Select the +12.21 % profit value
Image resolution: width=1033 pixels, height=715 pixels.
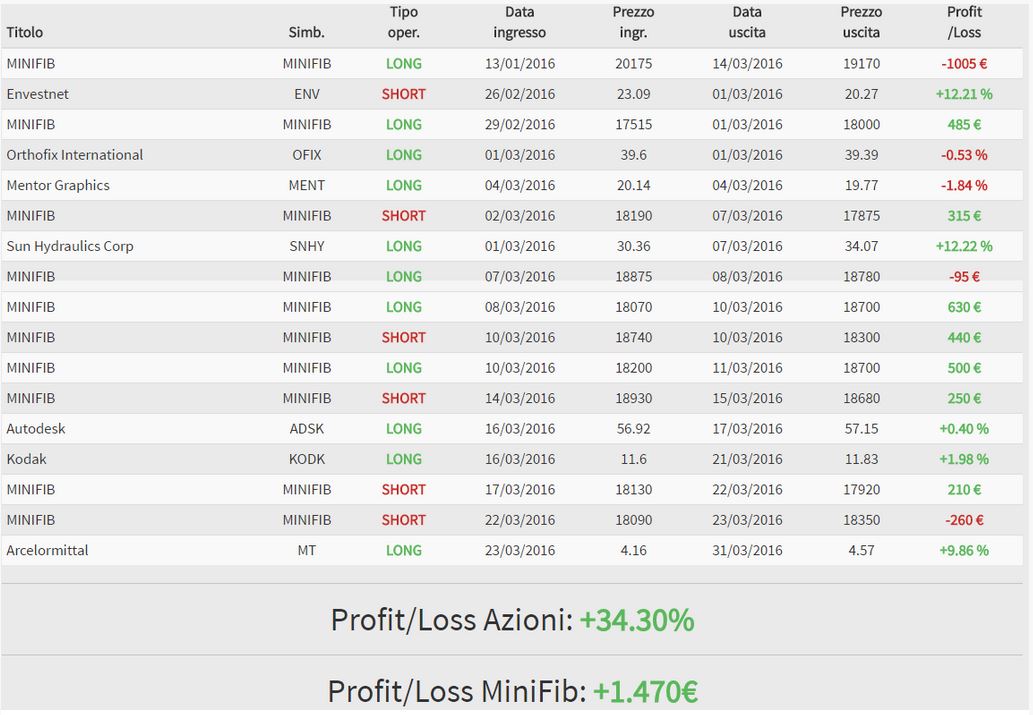[964, 94]
